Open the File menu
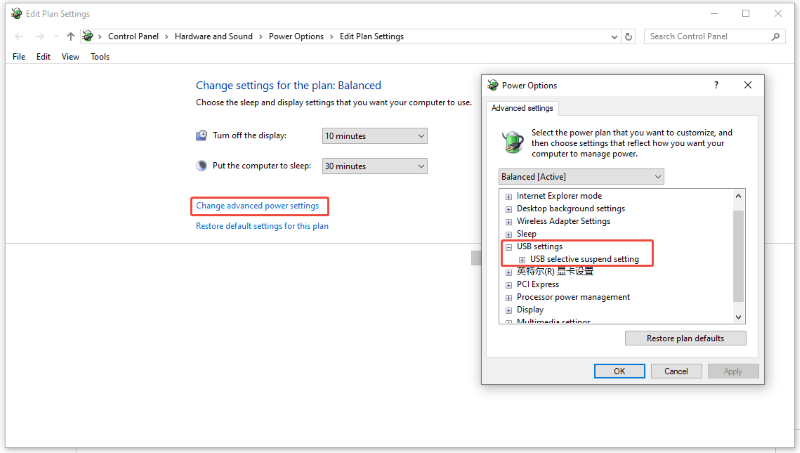Screen dimensions: 800x453 (x=19, y=57)
